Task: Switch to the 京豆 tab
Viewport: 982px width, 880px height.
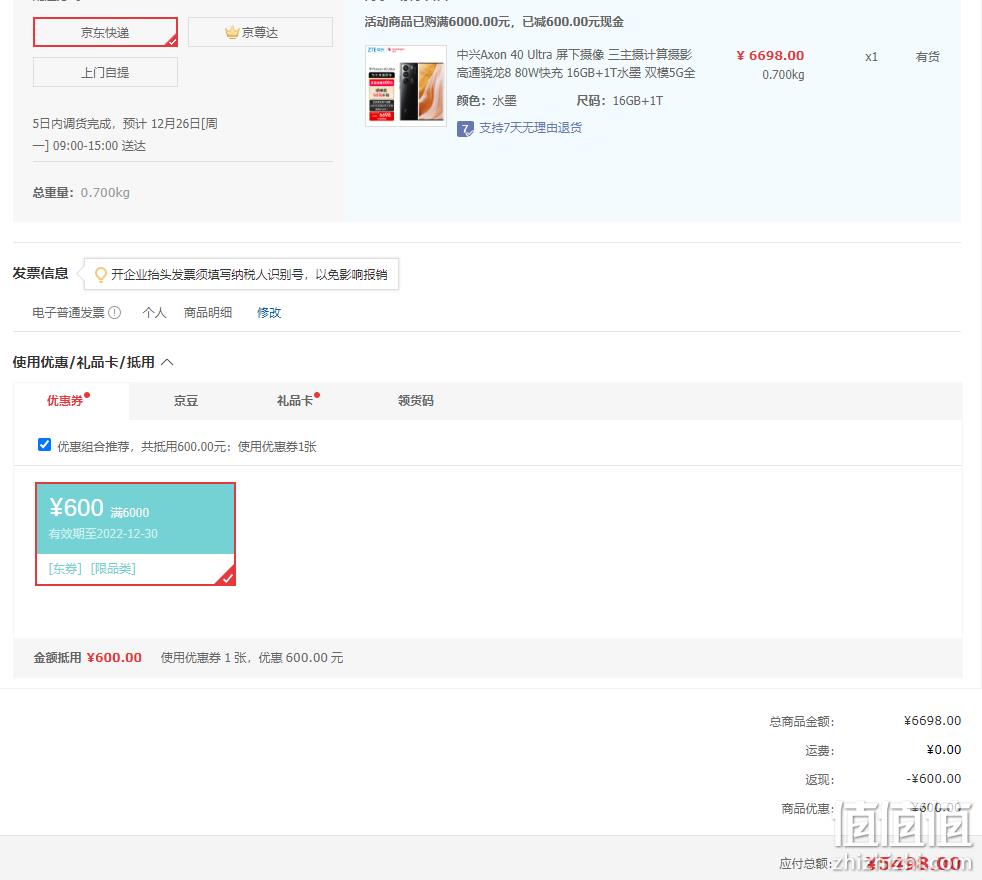Action: (186, 400)
